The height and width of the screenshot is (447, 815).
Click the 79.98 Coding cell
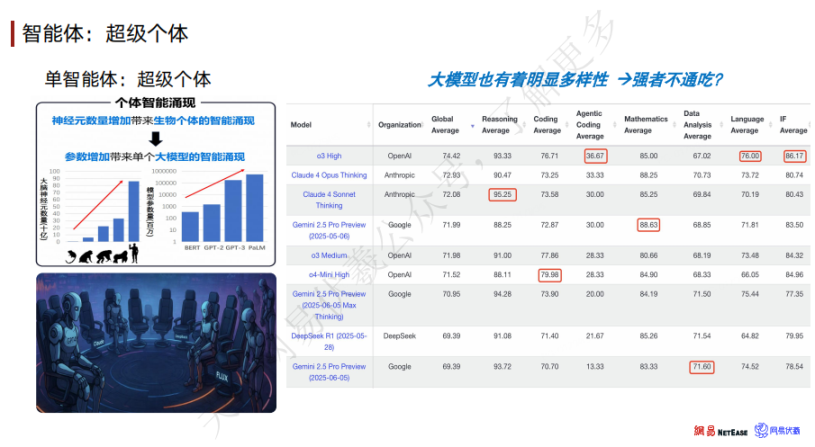(x=549, y=275)
